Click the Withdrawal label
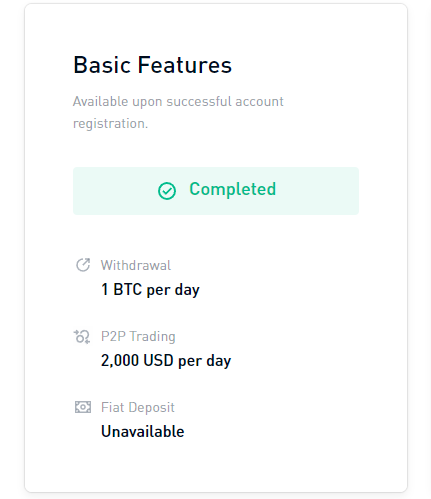 [136, 265]
